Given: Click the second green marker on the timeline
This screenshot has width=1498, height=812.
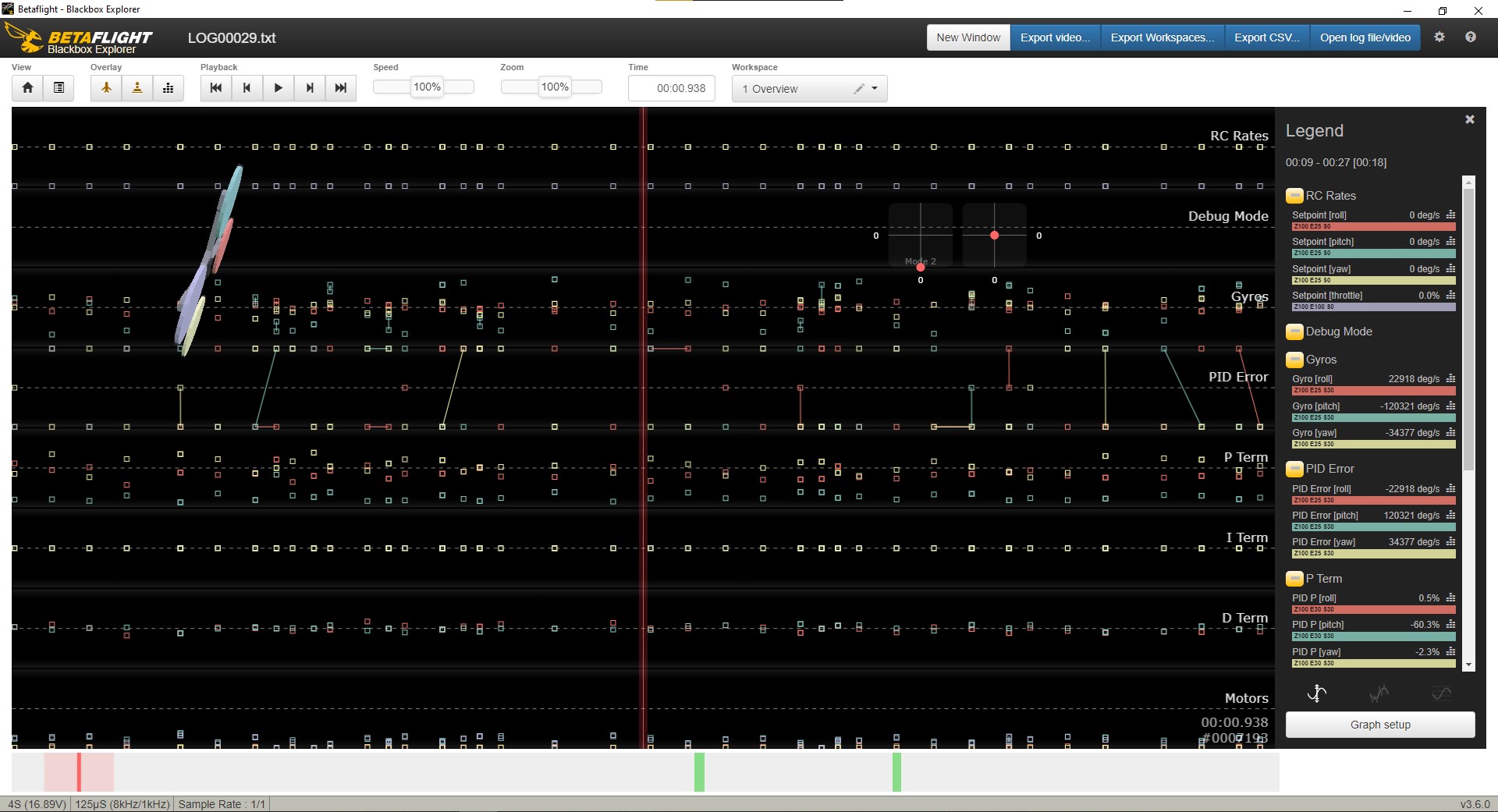Looking at the screenshot, I should click(897, 772).
